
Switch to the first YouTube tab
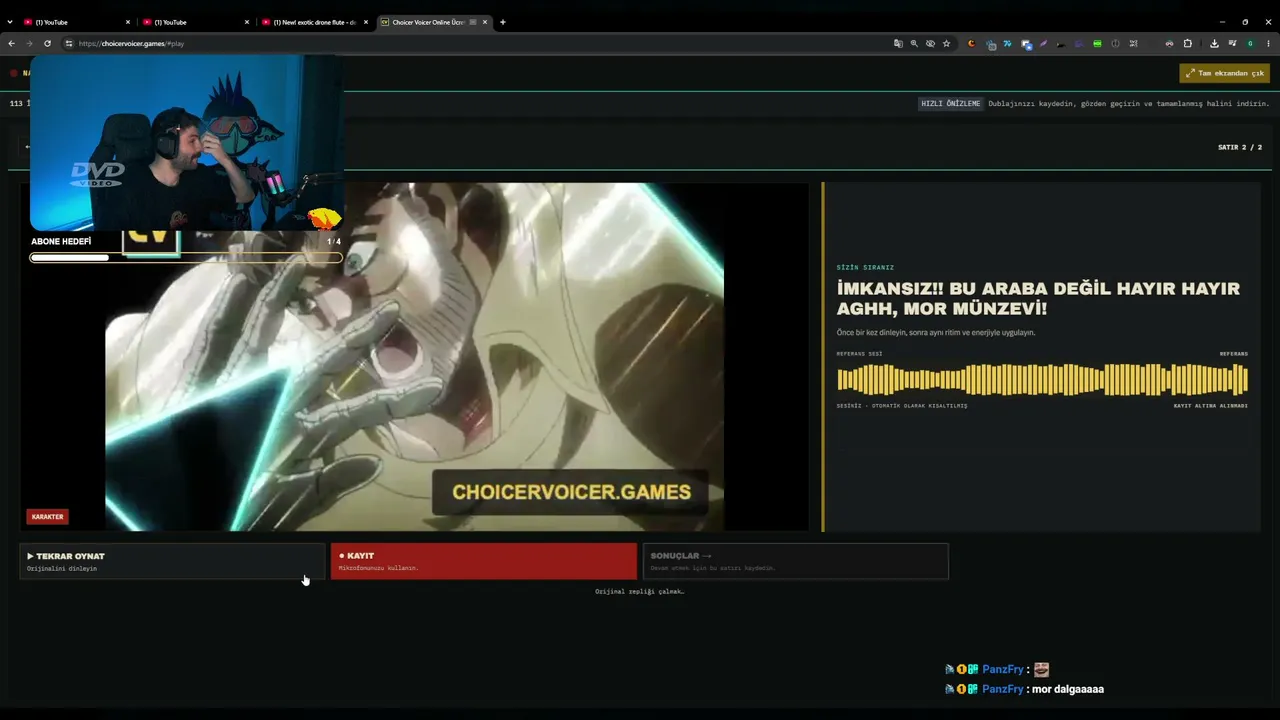77,22
